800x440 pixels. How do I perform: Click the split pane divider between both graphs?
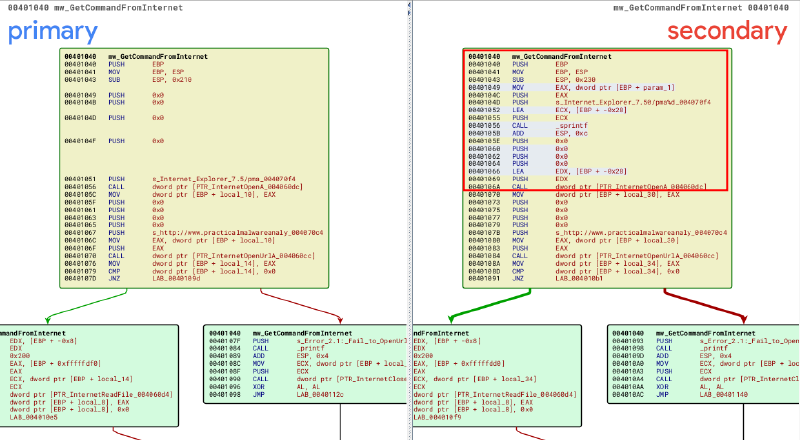point(411,220)
